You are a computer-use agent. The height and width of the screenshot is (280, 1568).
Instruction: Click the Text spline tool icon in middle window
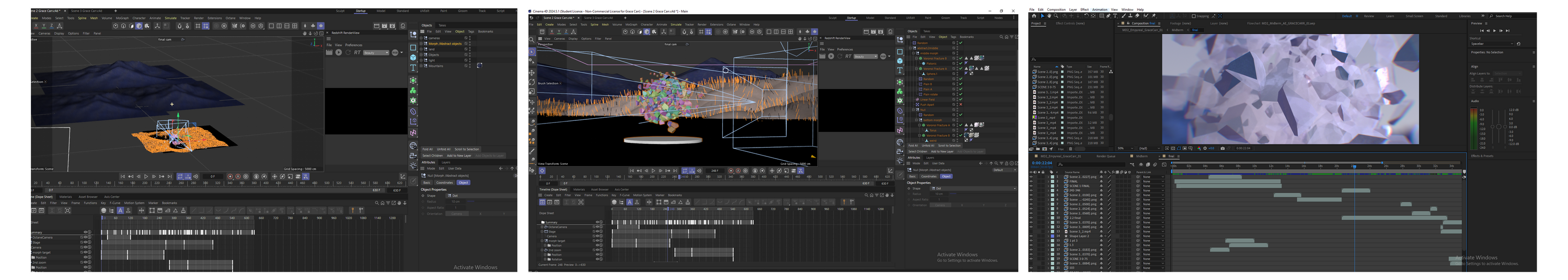point(900,71)
